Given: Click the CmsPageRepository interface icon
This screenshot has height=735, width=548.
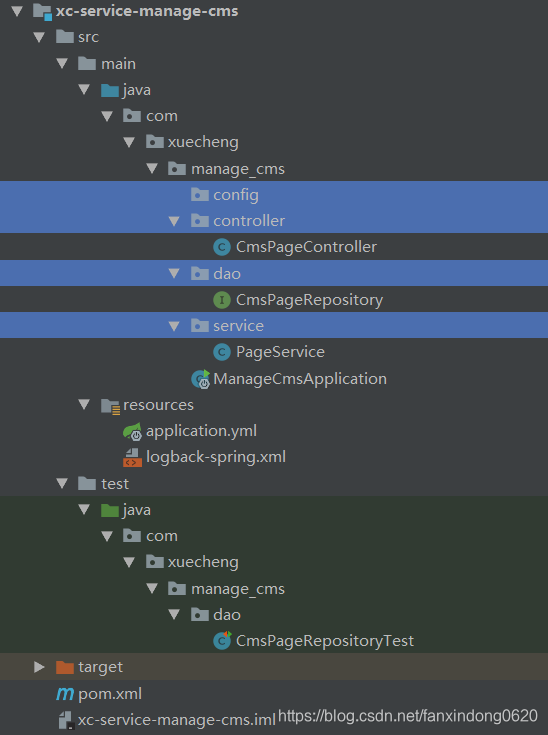Looking at the screenshot, I should (222, 300).
